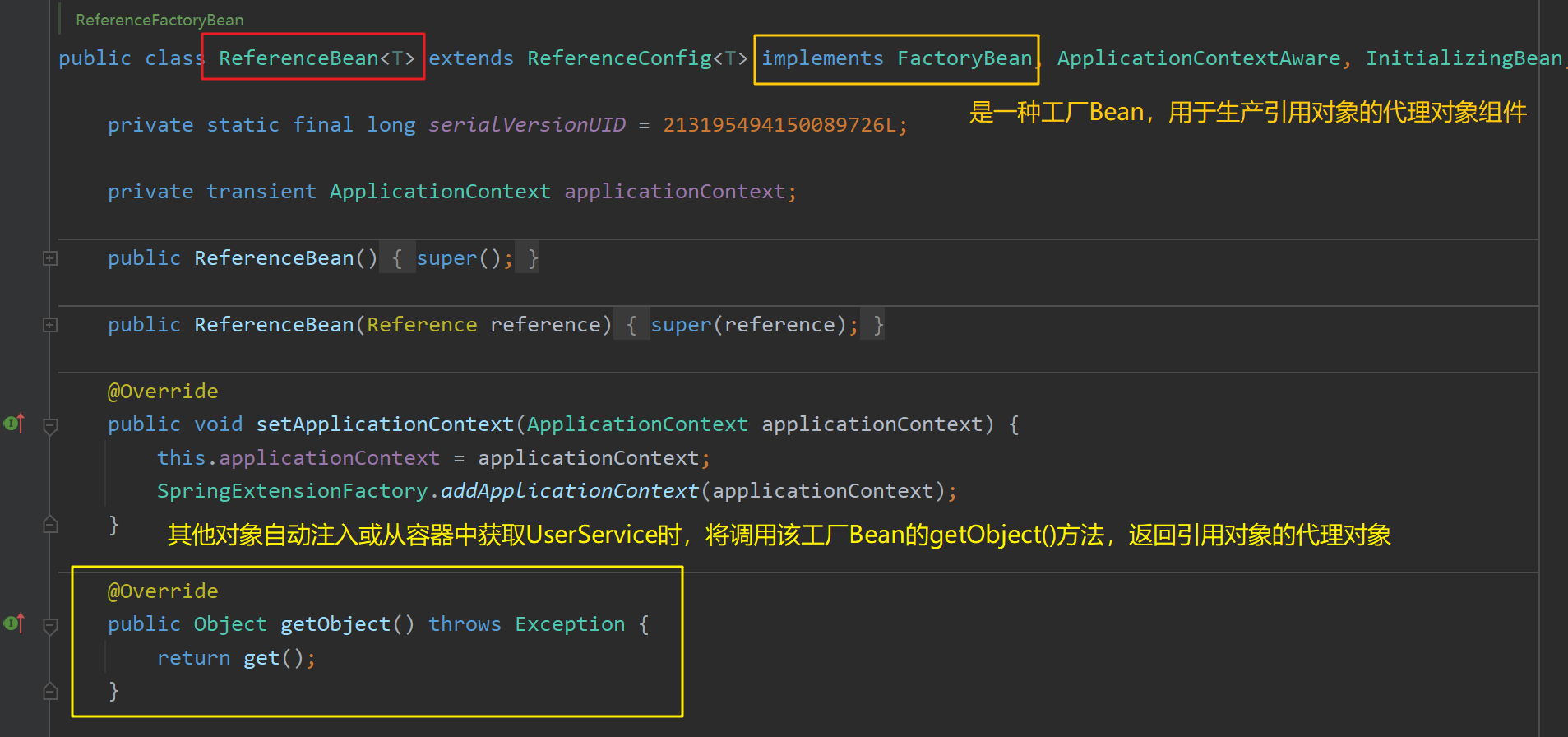Viewport: 1568px width, 737px height.
Task: Expand the folded ReferenceBean() constructor
Action: coord(50,258)
